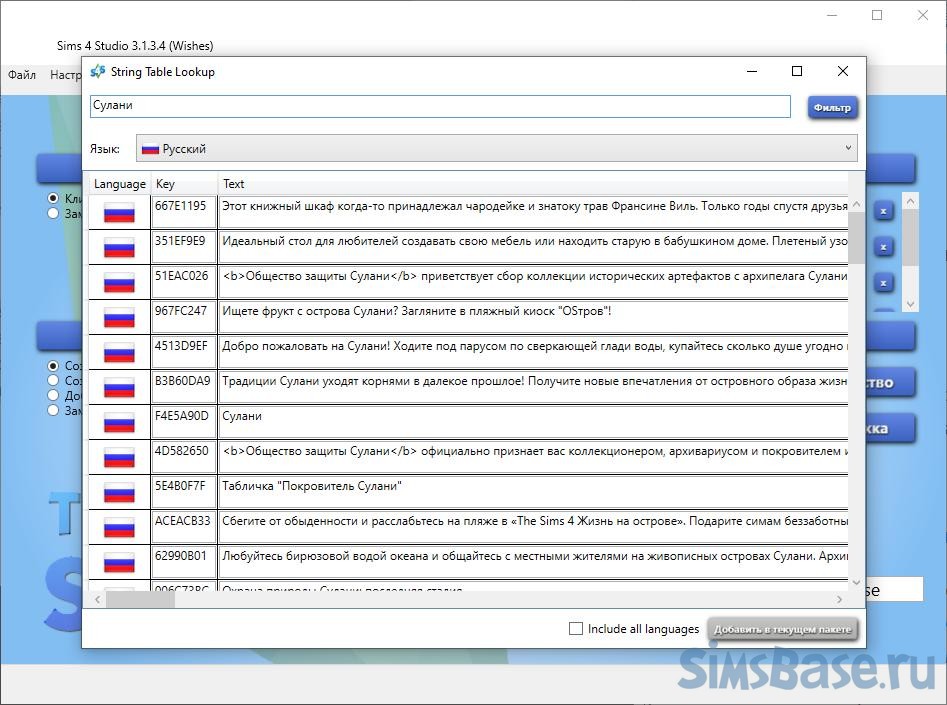Open the Язык language dropdown

(x=496, y=148)
